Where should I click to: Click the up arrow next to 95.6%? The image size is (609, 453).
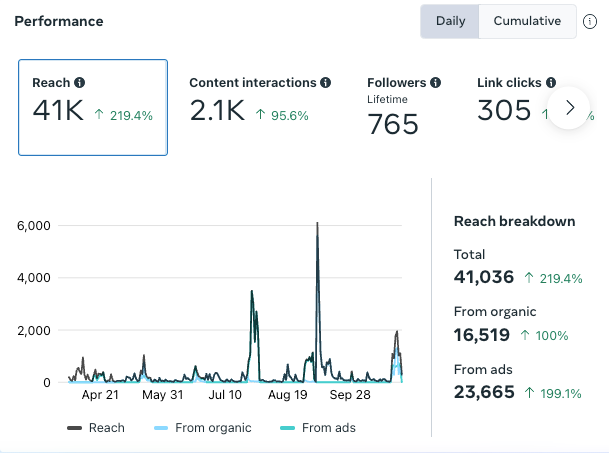click(260, 114)
